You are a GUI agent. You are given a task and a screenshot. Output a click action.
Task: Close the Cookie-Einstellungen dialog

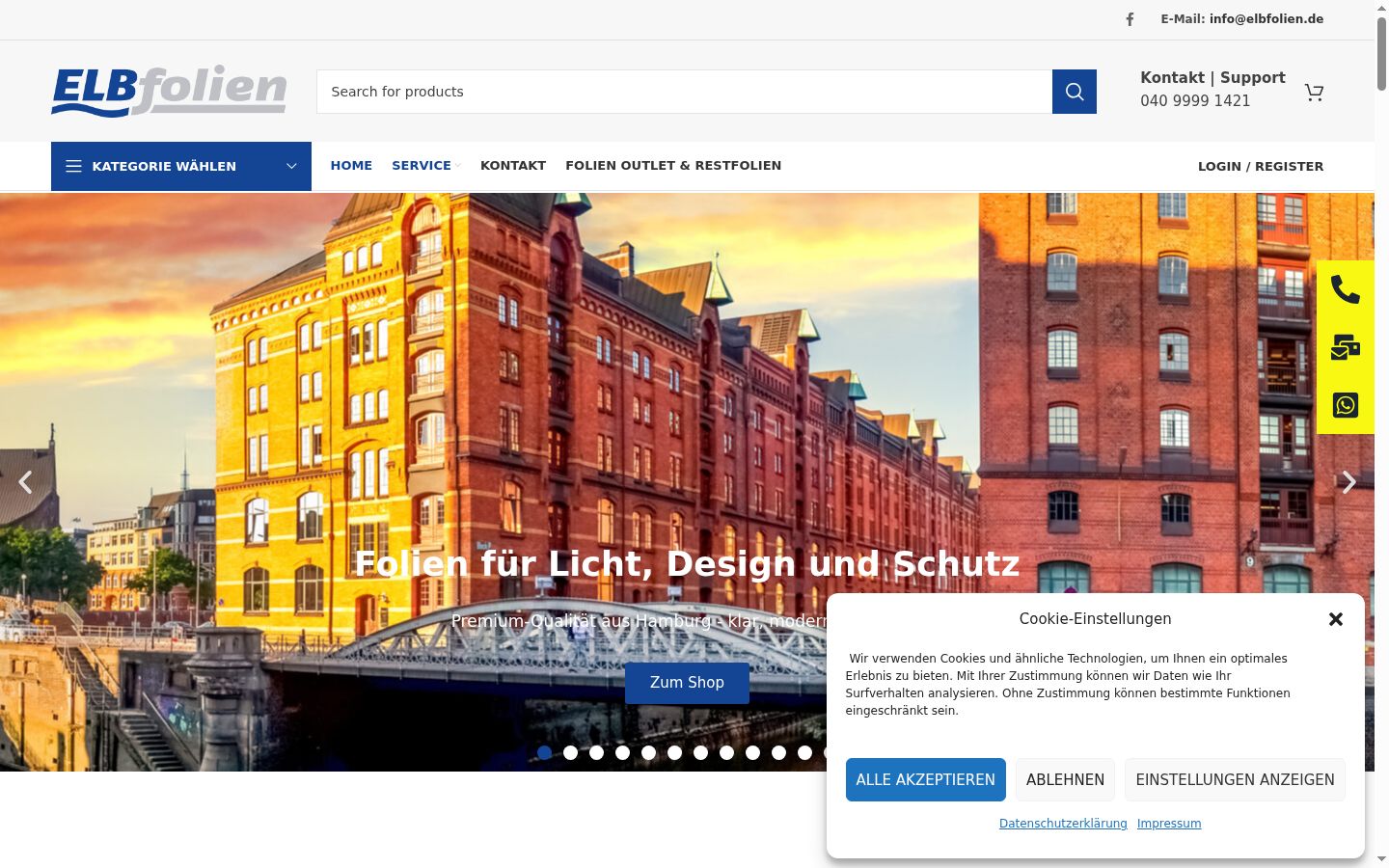tap(1336, 619)
